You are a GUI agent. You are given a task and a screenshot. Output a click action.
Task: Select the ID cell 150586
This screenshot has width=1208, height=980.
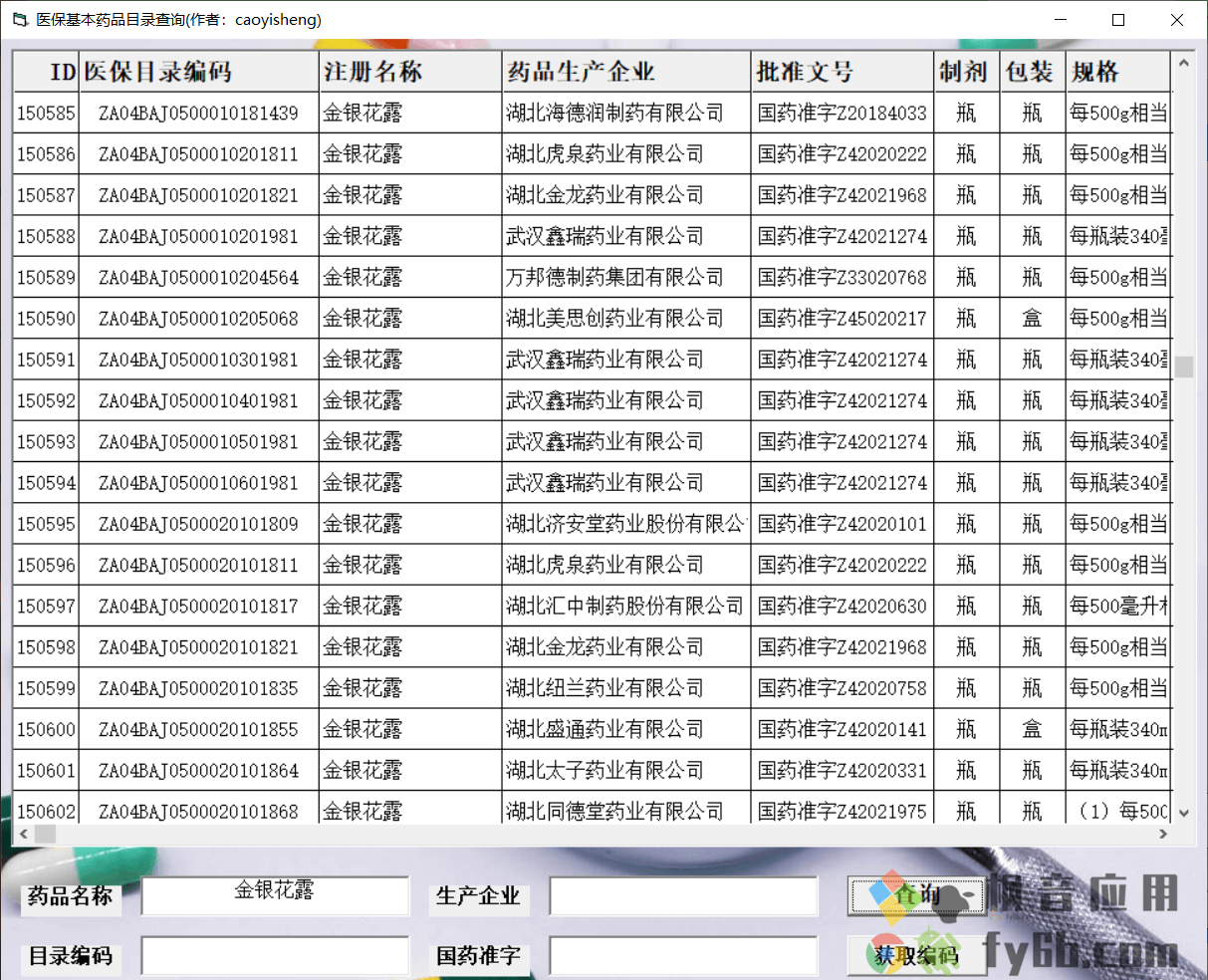[x=47, y=154]
